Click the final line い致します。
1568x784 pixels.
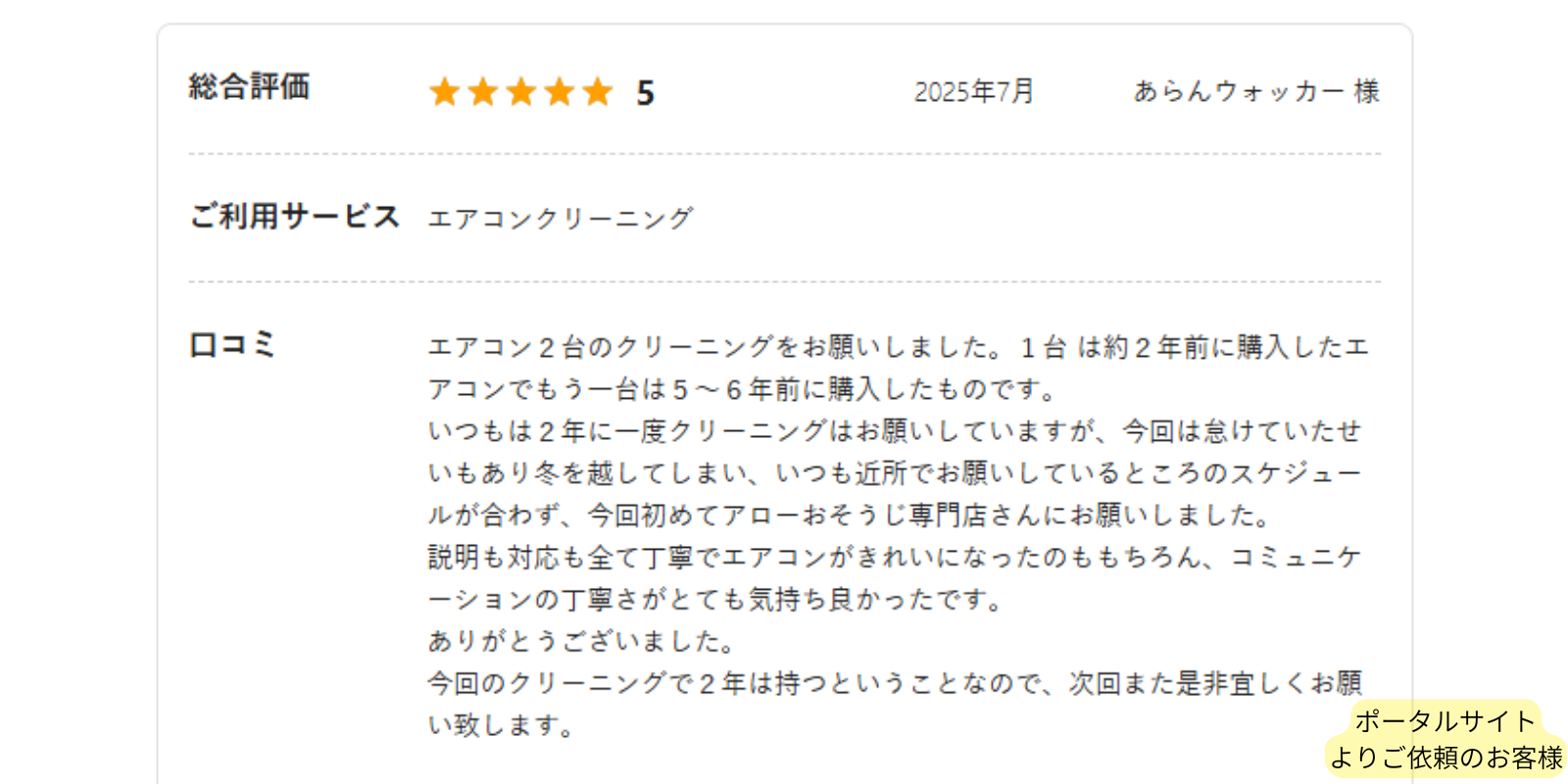(x=501, y=726)
